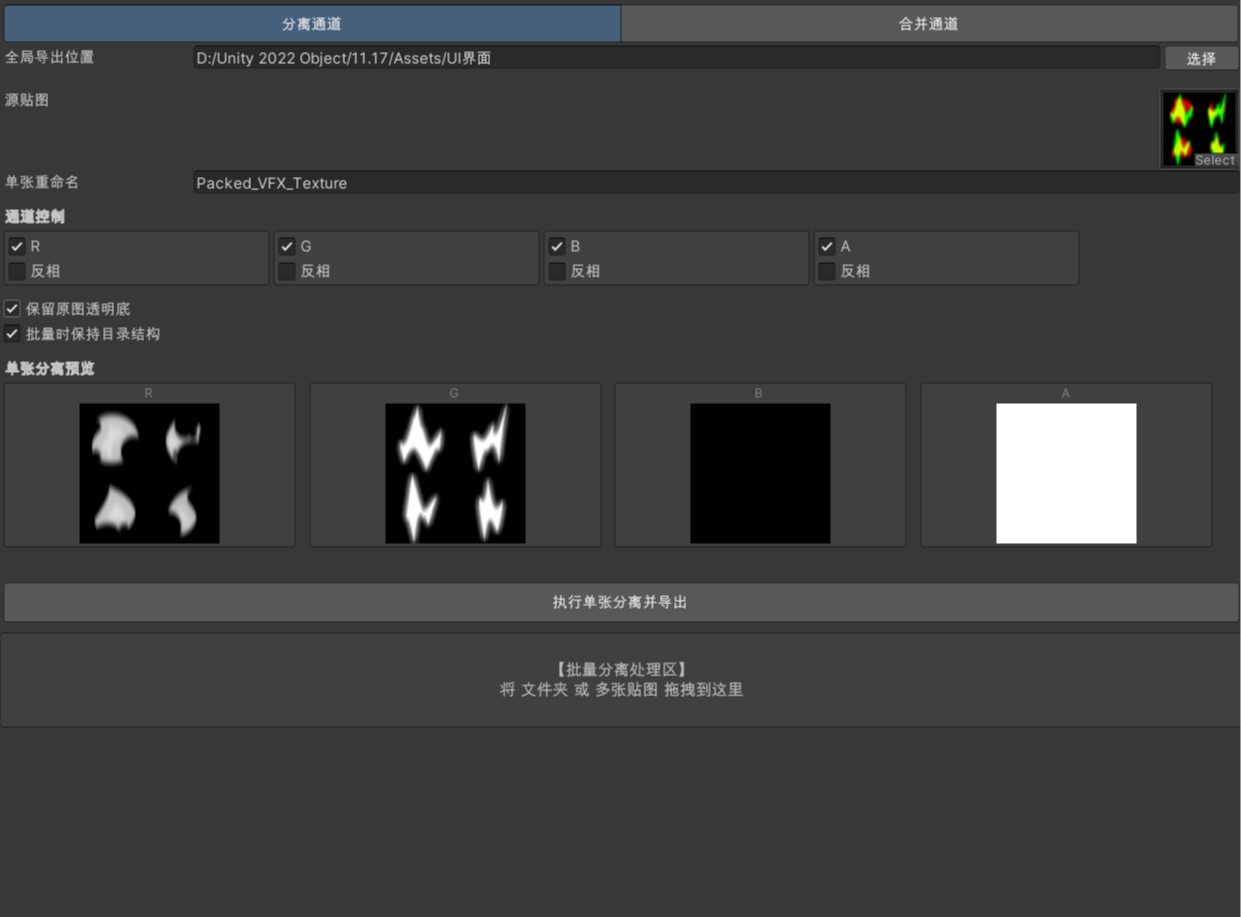Enable 反相 for the G channel
This screenshot has height=917, width=1241.
287,271
